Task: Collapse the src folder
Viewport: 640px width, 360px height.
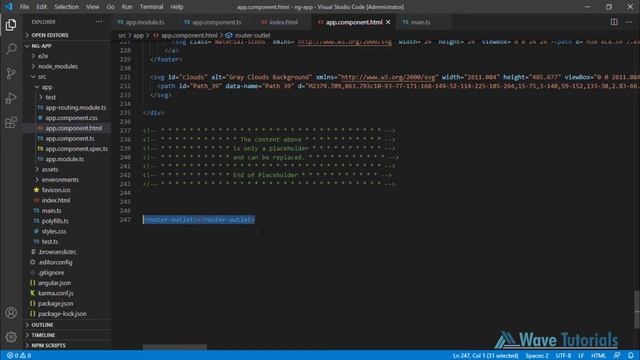Action: coord(42,76)
